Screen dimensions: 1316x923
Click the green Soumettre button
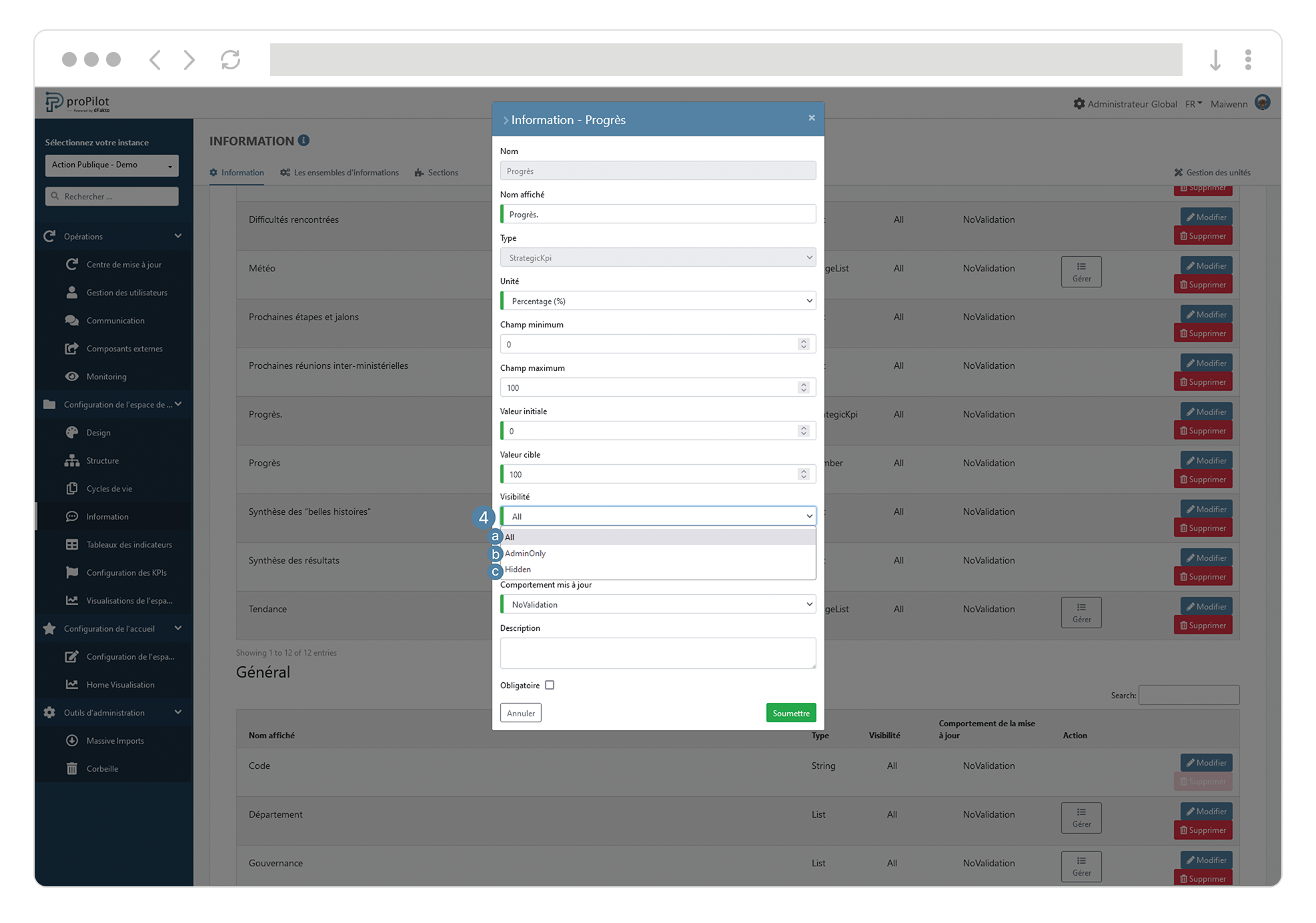[790, 713]
